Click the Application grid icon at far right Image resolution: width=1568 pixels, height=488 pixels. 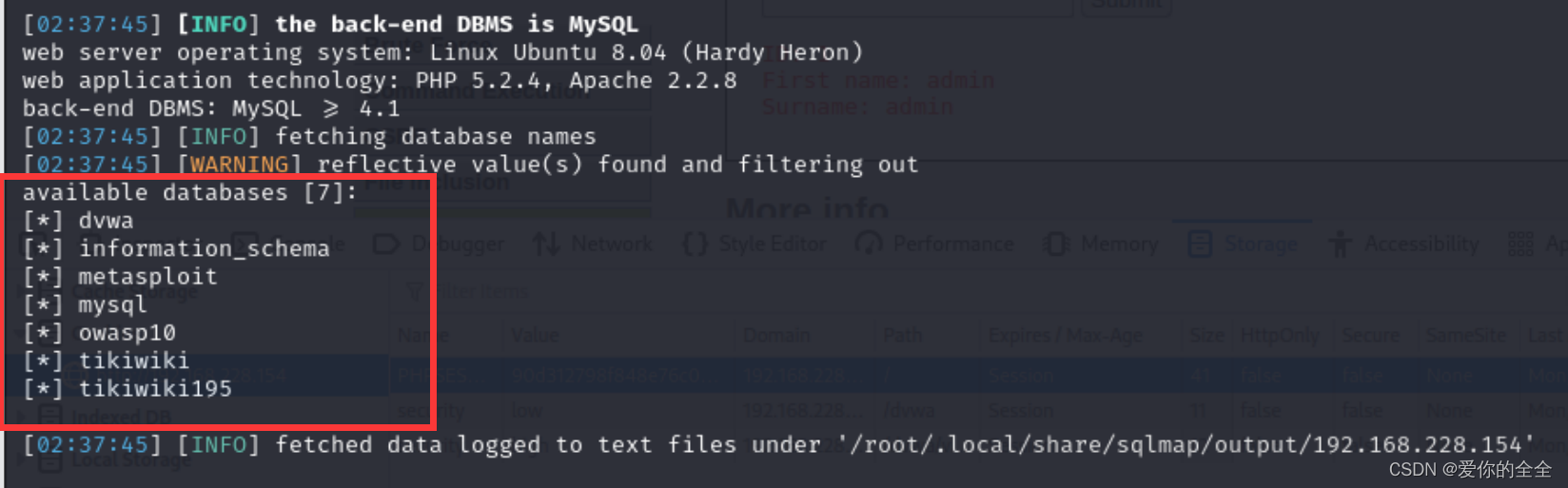tap(1520, 244)
